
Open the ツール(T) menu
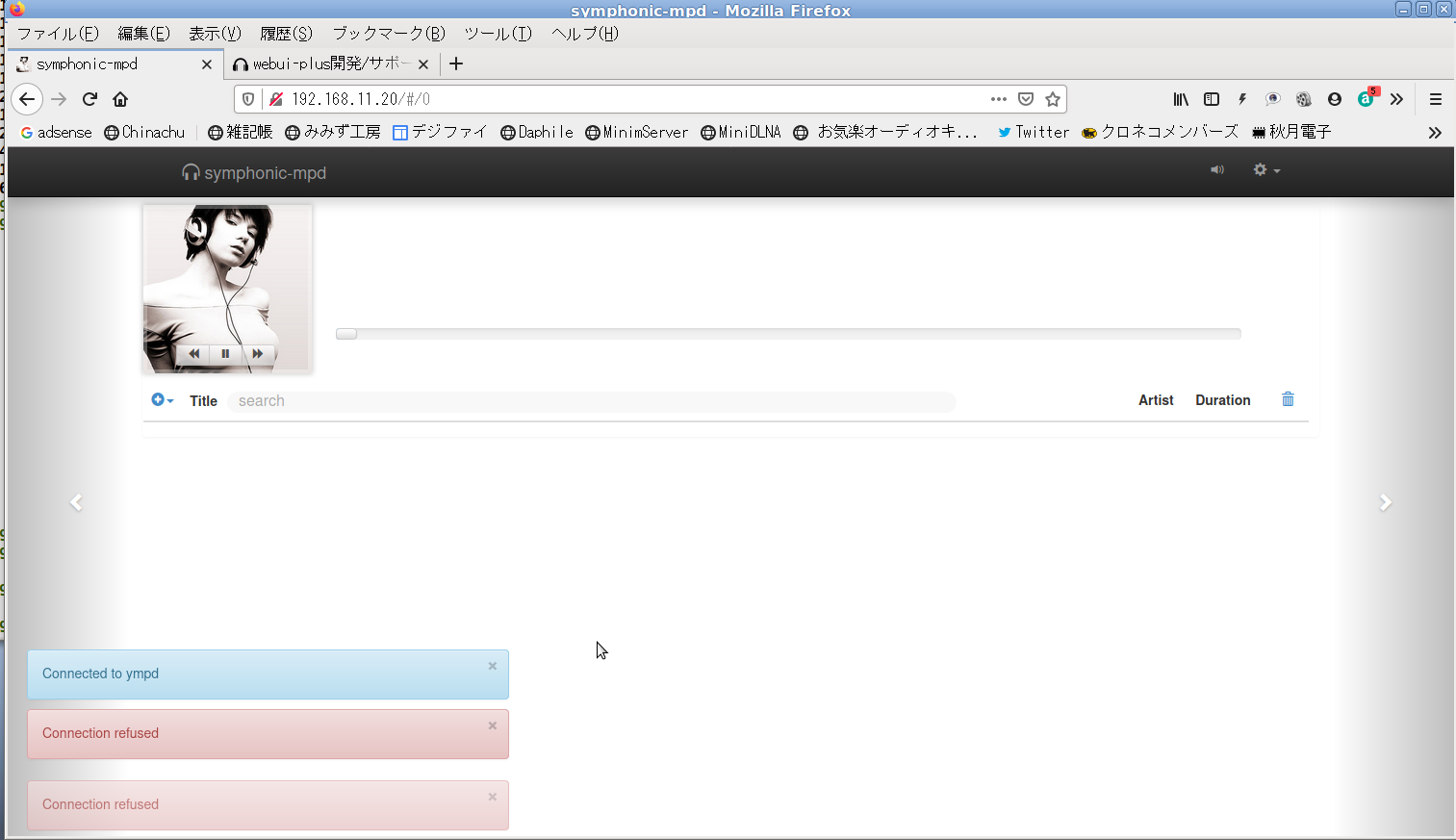pos(498,34)
